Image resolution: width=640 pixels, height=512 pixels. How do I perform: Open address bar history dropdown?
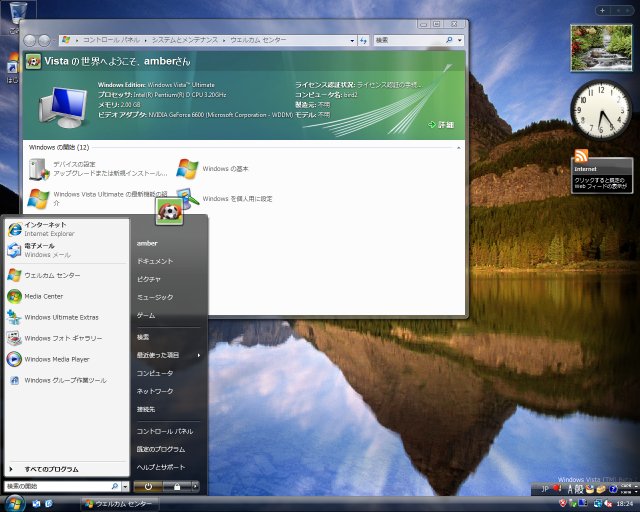click(352, 40)
